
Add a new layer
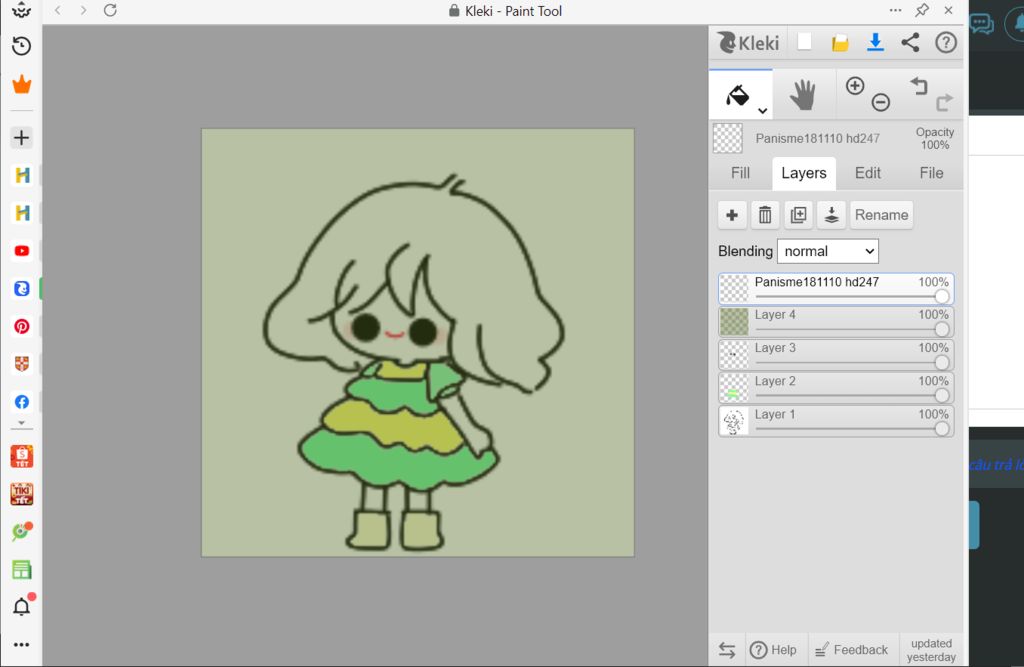coord(732,215)
